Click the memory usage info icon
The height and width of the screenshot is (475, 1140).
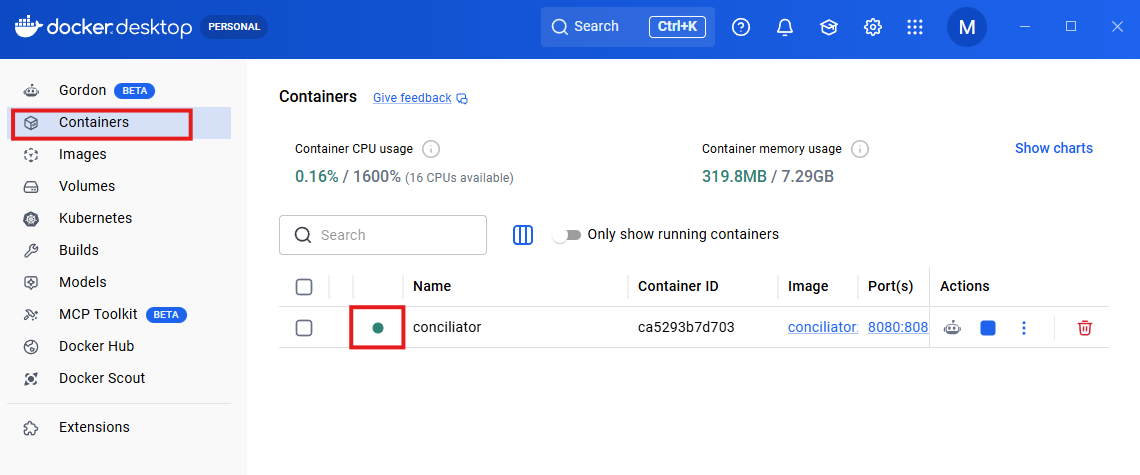pyautogui.click(x=859, y=149)
